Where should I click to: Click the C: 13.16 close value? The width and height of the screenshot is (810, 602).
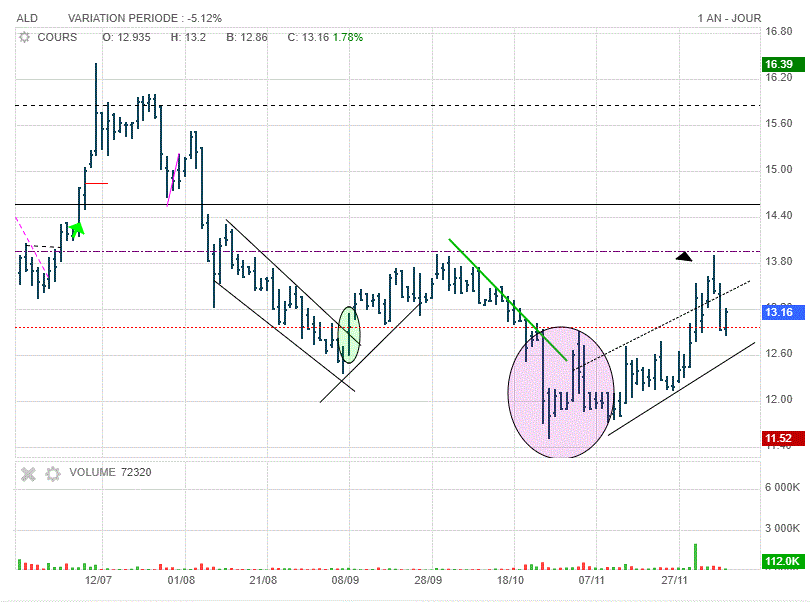(308, 37)
